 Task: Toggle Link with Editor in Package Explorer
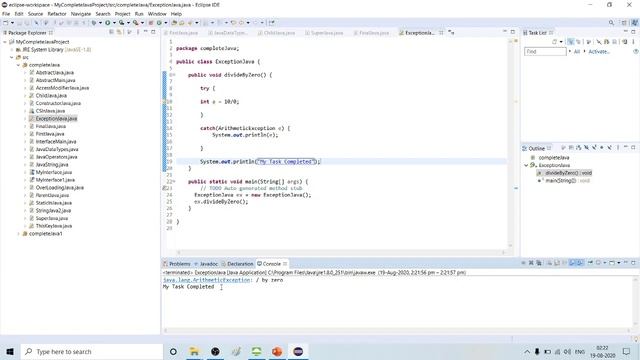(119, 32)
